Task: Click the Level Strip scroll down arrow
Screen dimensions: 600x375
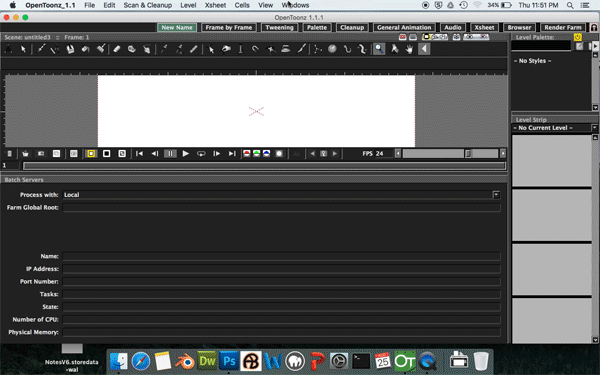Action: click(595, 340)
